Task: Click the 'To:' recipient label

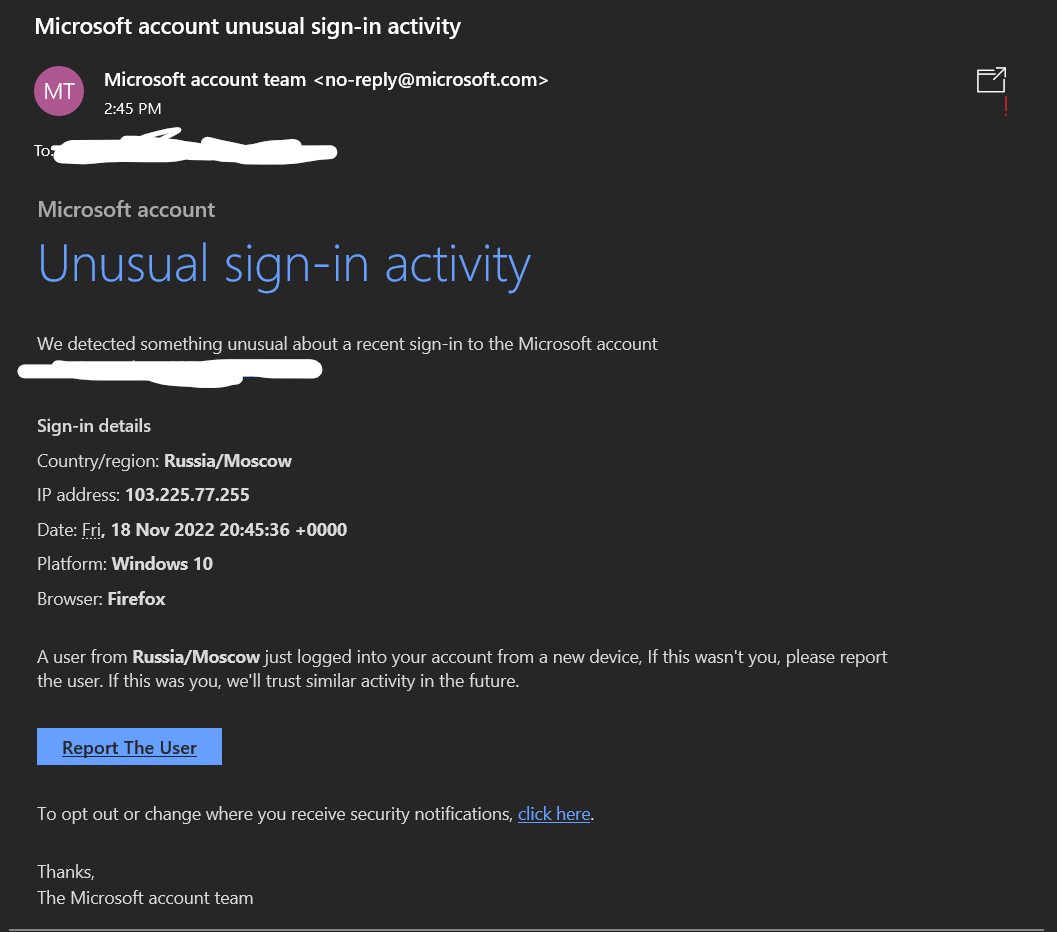Action: point(43,150)
